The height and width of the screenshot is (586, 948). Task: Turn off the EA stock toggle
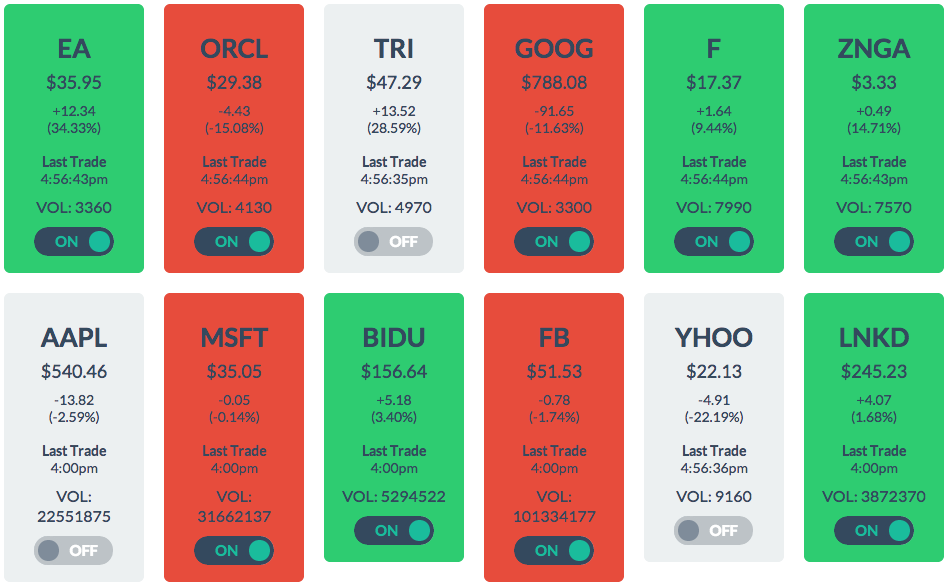pos(74,241)
